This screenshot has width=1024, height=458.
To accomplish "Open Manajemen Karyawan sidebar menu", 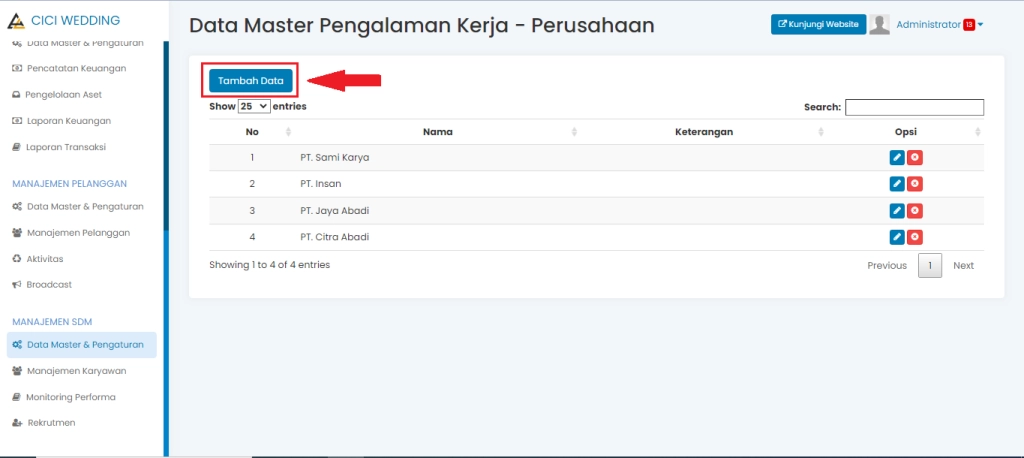I will point(70,371).
